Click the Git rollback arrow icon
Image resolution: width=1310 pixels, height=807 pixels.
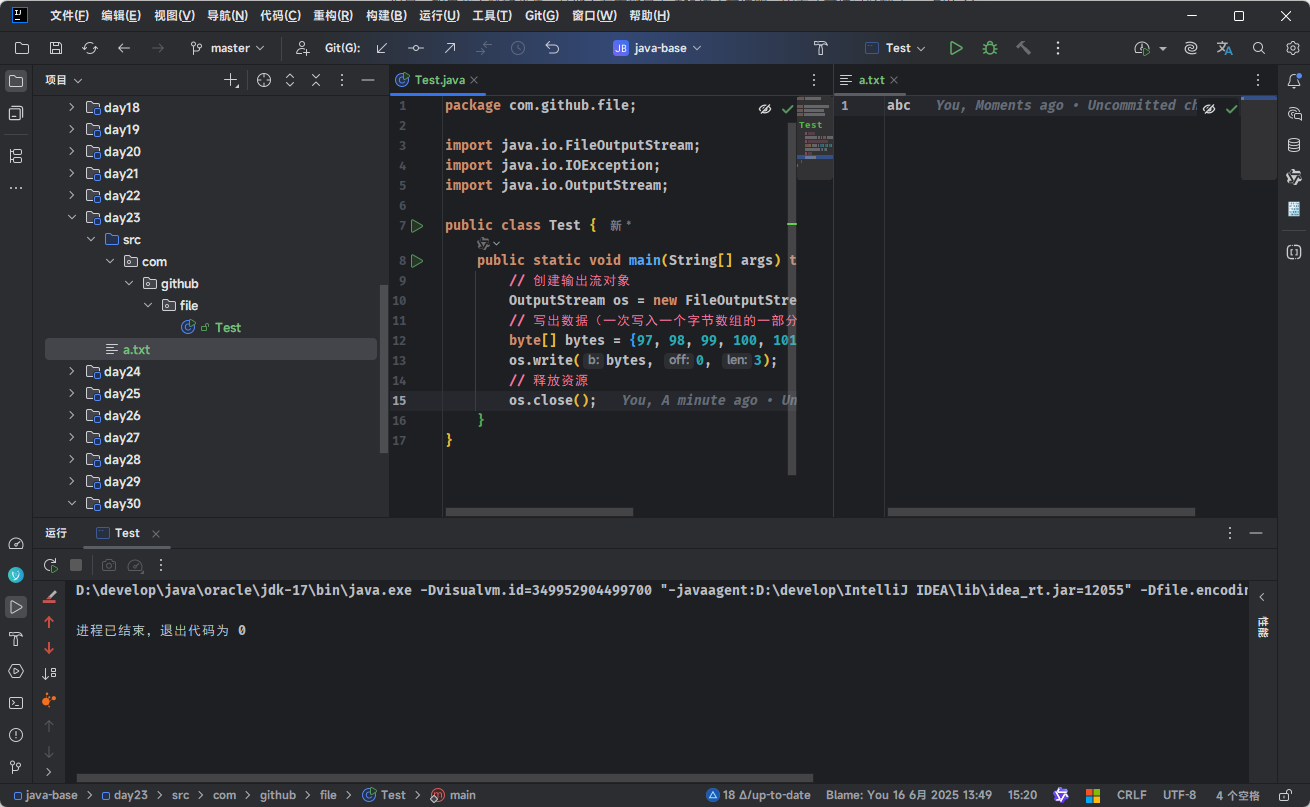click(x=552, y=48)
